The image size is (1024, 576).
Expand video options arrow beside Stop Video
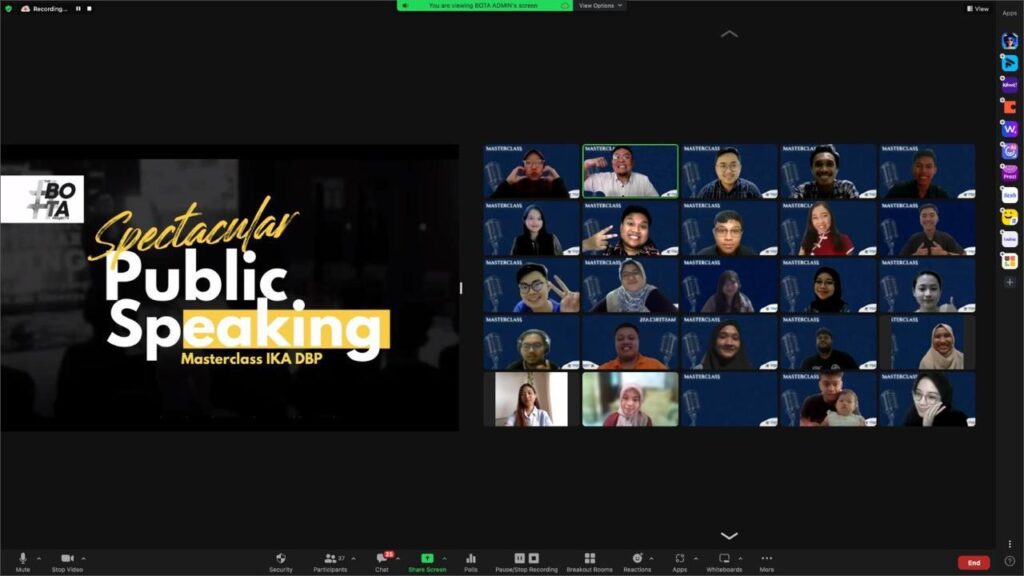pos(84,558)
